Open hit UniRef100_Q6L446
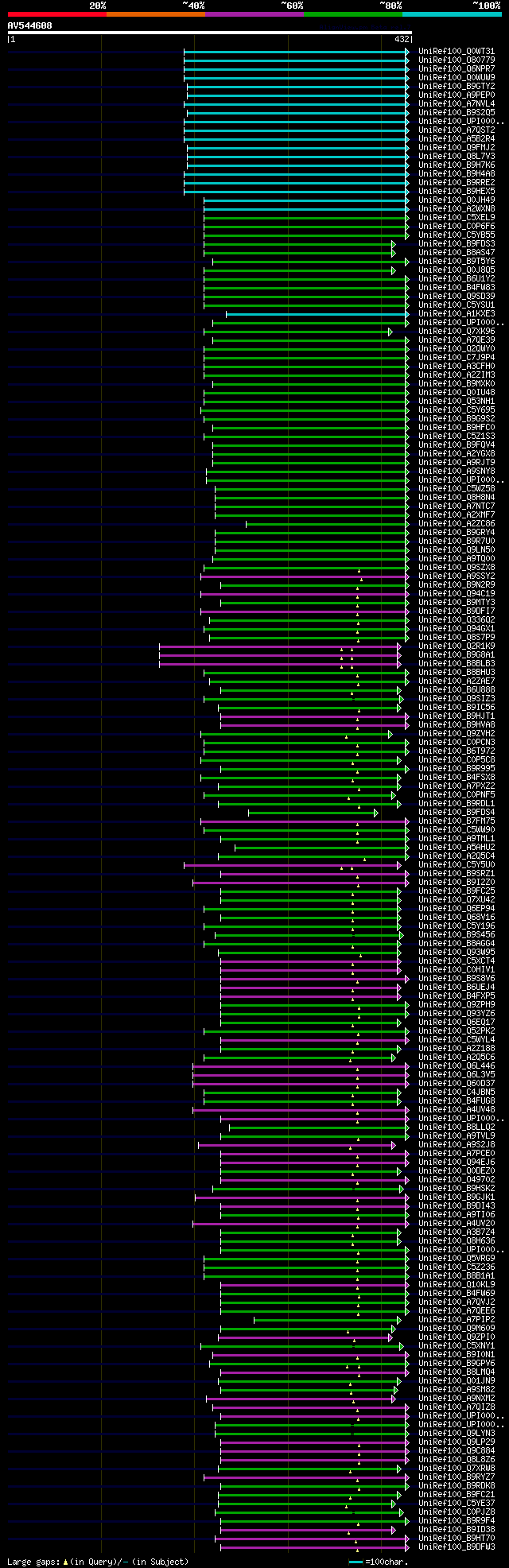Screen dimensions: 509x1568 click(x=457, y=1066)
